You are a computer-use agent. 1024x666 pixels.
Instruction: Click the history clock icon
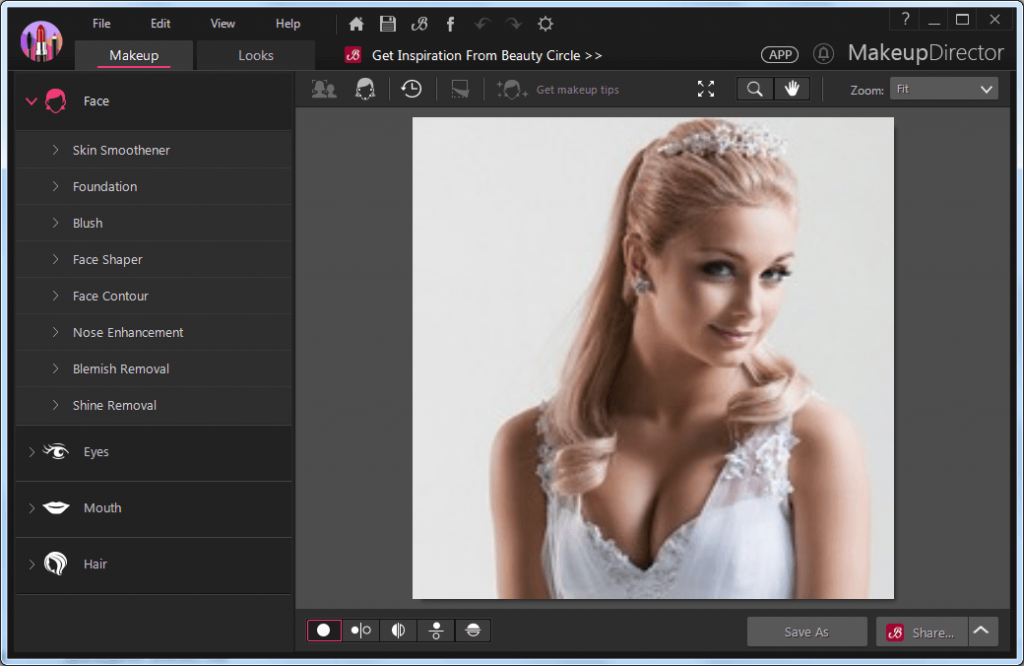click(x=411, y=89)
